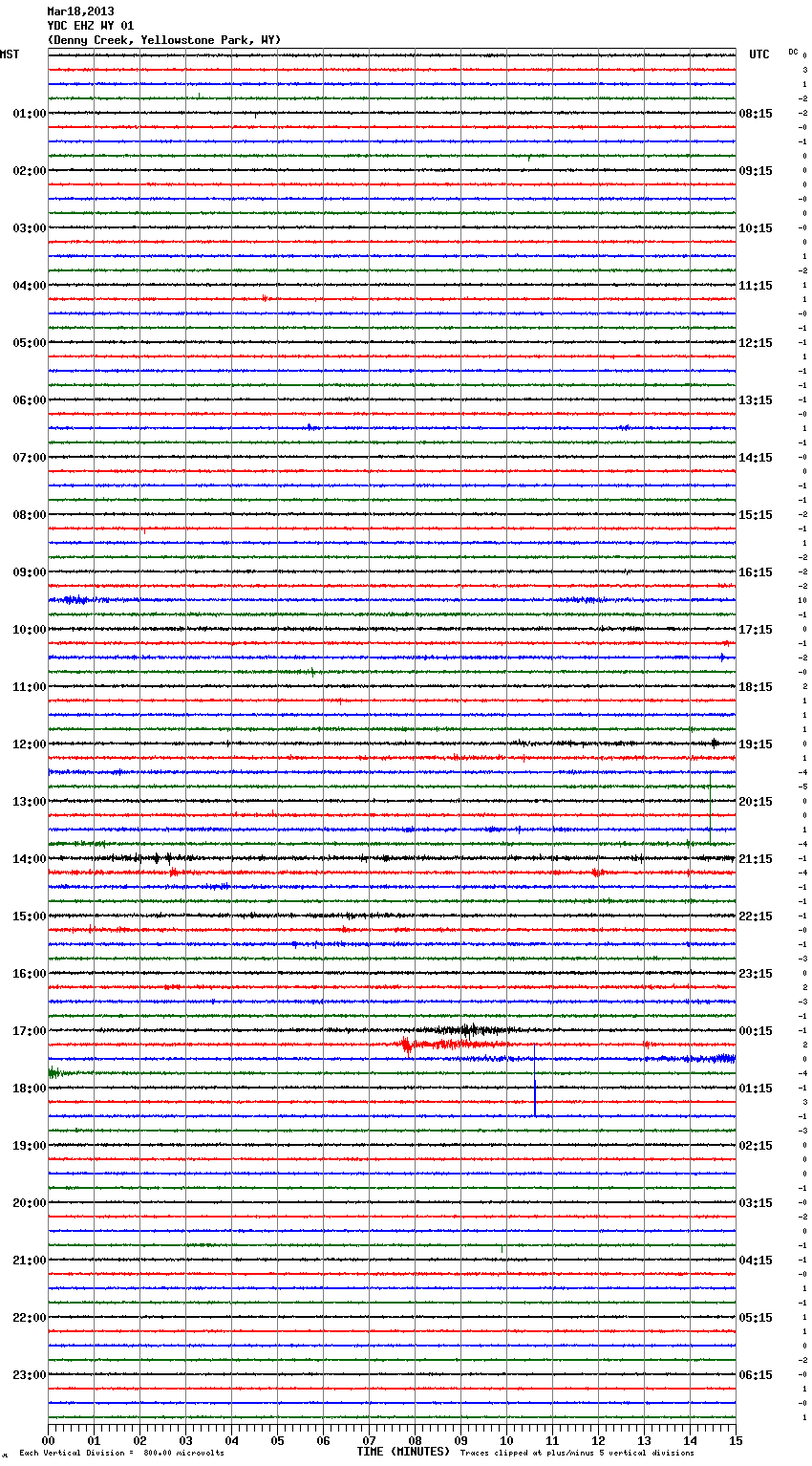Click minute 12 on the bottom axis

point(598,1440)
